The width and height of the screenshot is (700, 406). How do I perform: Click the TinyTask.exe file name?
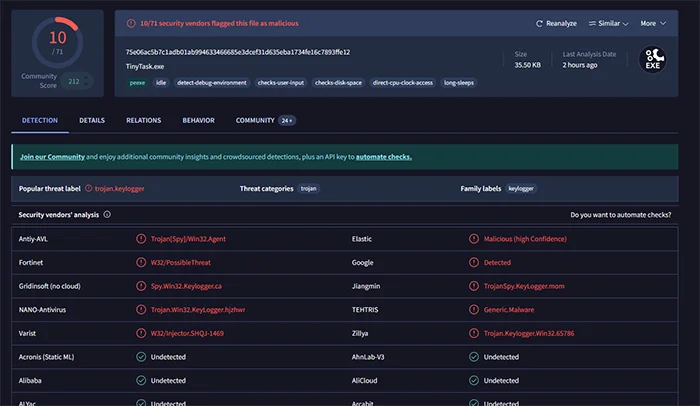coord(145,67)
